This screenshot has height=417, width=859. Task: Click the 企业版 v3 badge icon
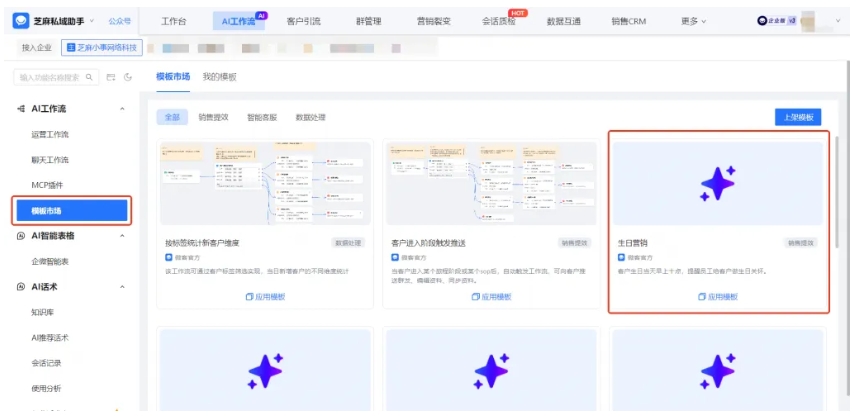[776, 21]
